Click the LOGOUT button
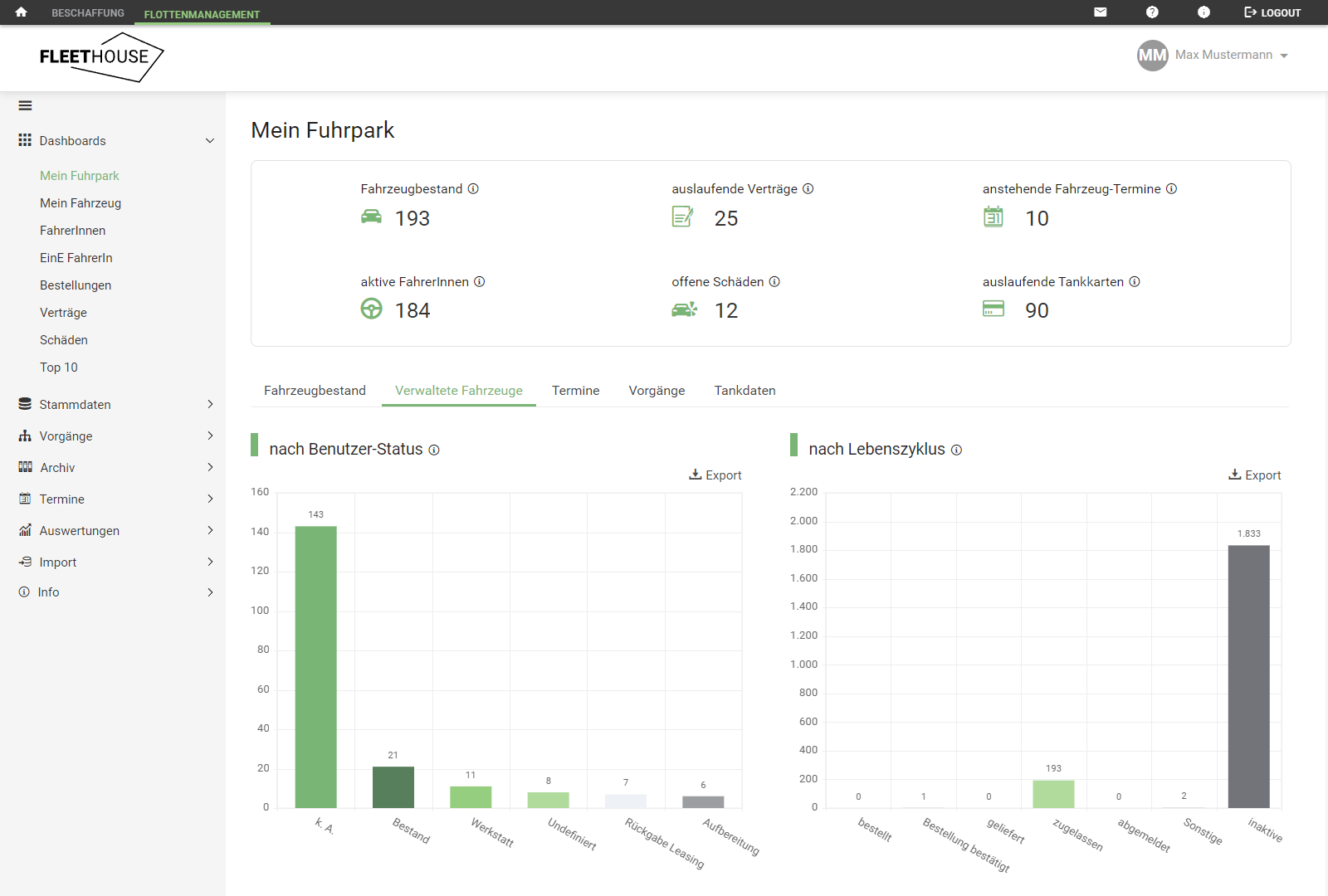 [1272, 12]
